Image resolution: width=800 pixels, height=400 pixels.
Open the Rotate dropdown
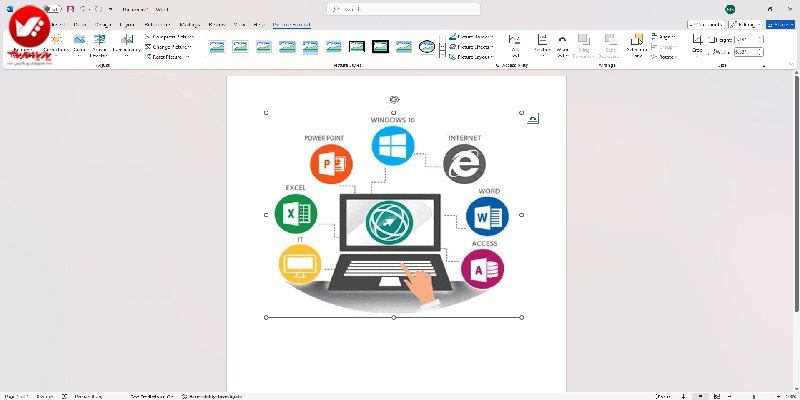pyautogui.click(x=664, y=57)
